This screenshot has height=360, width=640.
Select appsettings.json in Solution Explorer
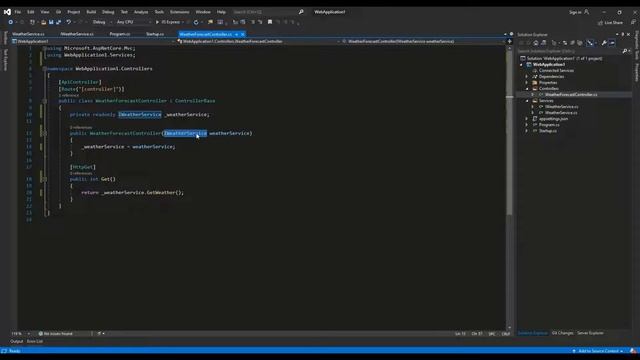(x=553, y=119)
